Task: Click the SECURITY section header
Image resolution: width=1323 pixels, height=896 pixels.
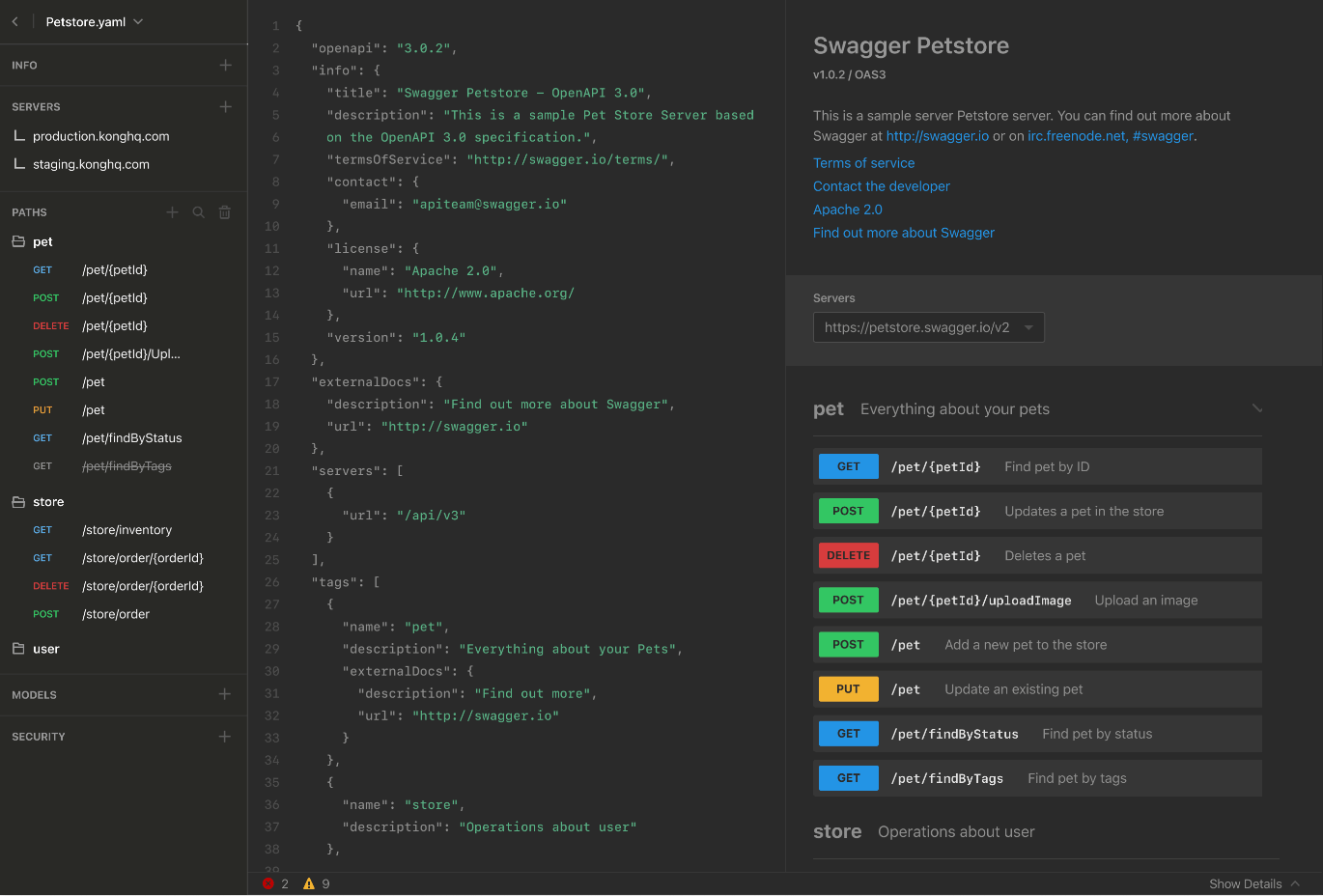Action: click(x=39, y=737)
